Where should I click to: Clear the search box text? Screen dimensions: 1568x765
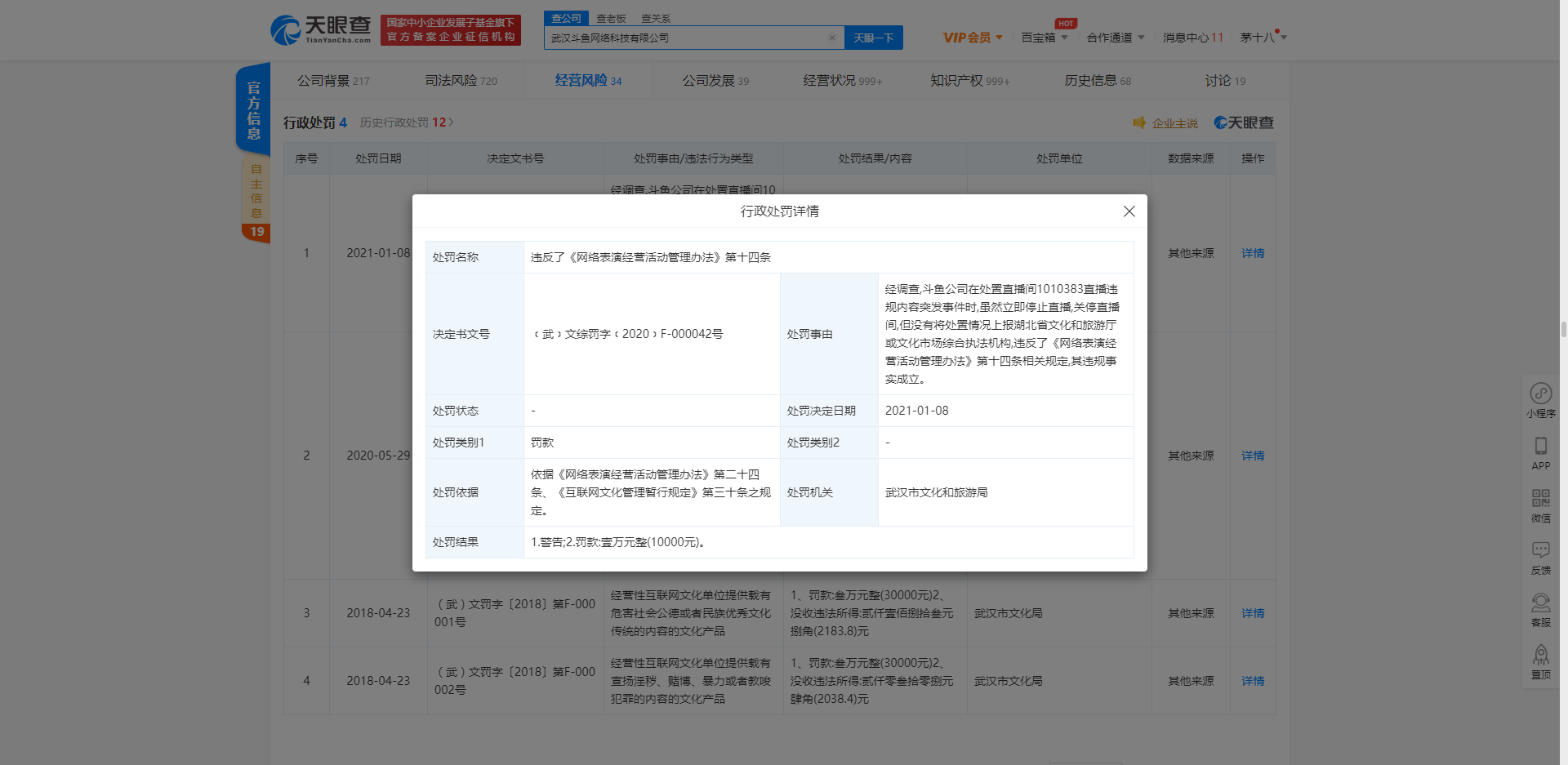click(x=831, y=38)
